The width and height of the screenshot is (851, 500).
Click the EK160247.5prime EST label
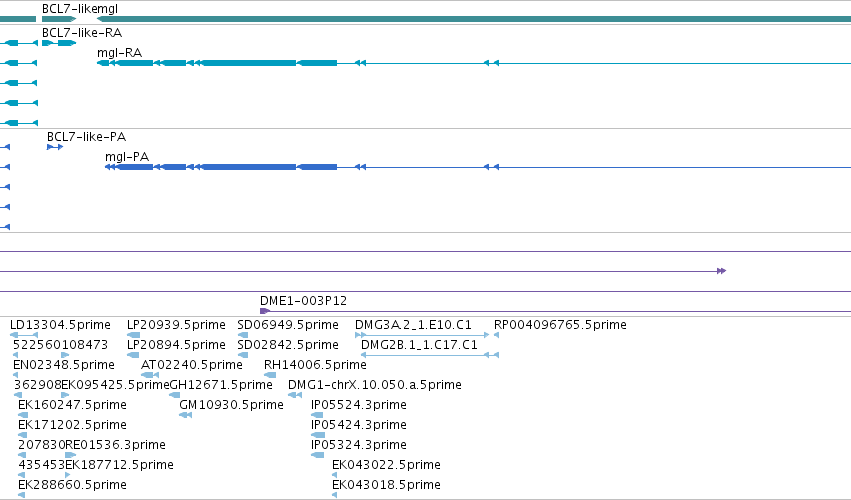coord(72,405)
